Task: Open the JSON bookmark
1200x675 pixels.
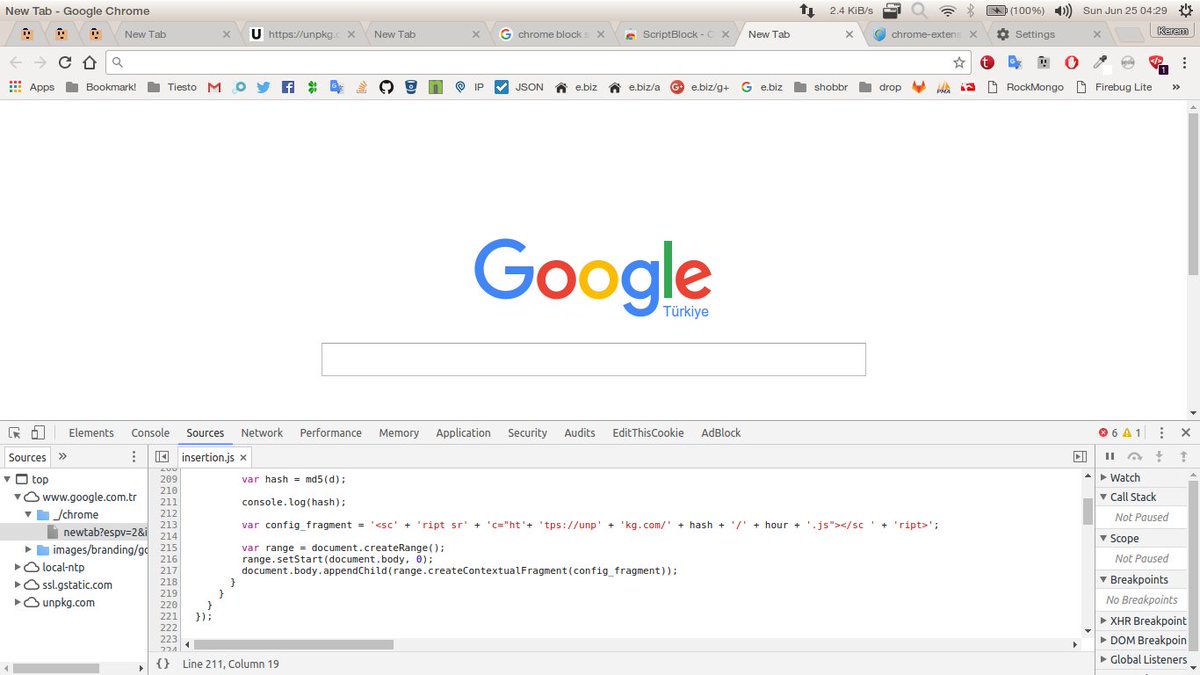Action: pyautogui.click(x=519, y=87)
